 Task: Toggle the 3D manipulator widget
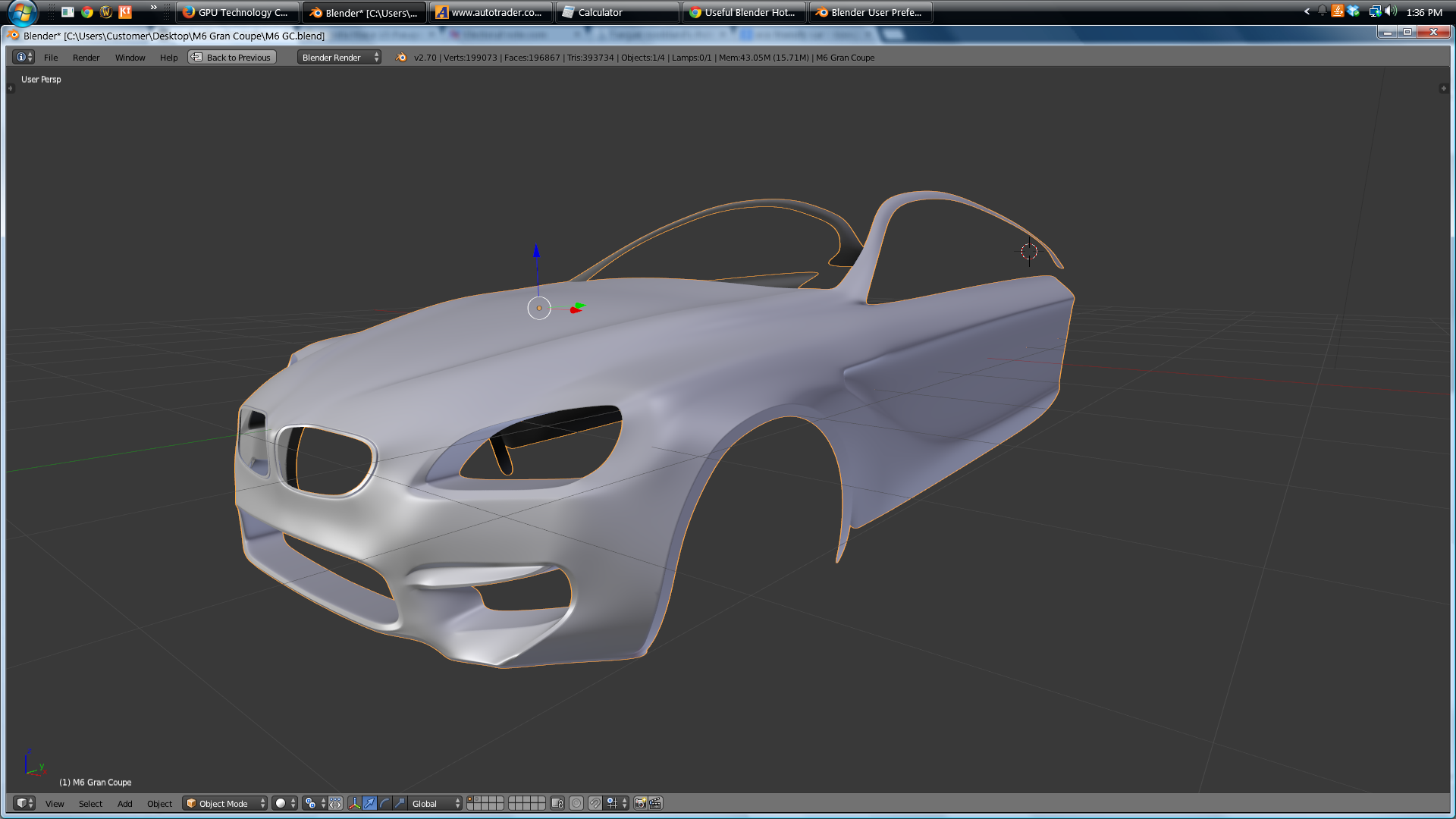(x=354, y=804)
